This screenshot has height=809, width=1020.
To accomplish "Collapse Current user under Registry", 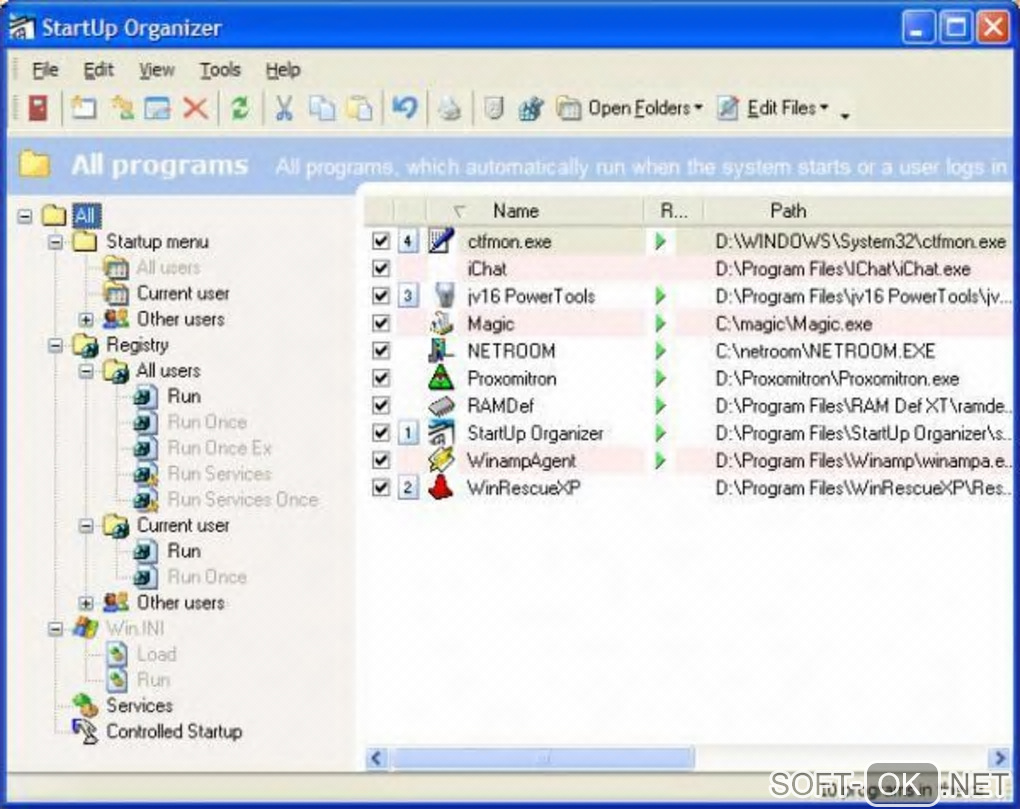I will [86, 525].
